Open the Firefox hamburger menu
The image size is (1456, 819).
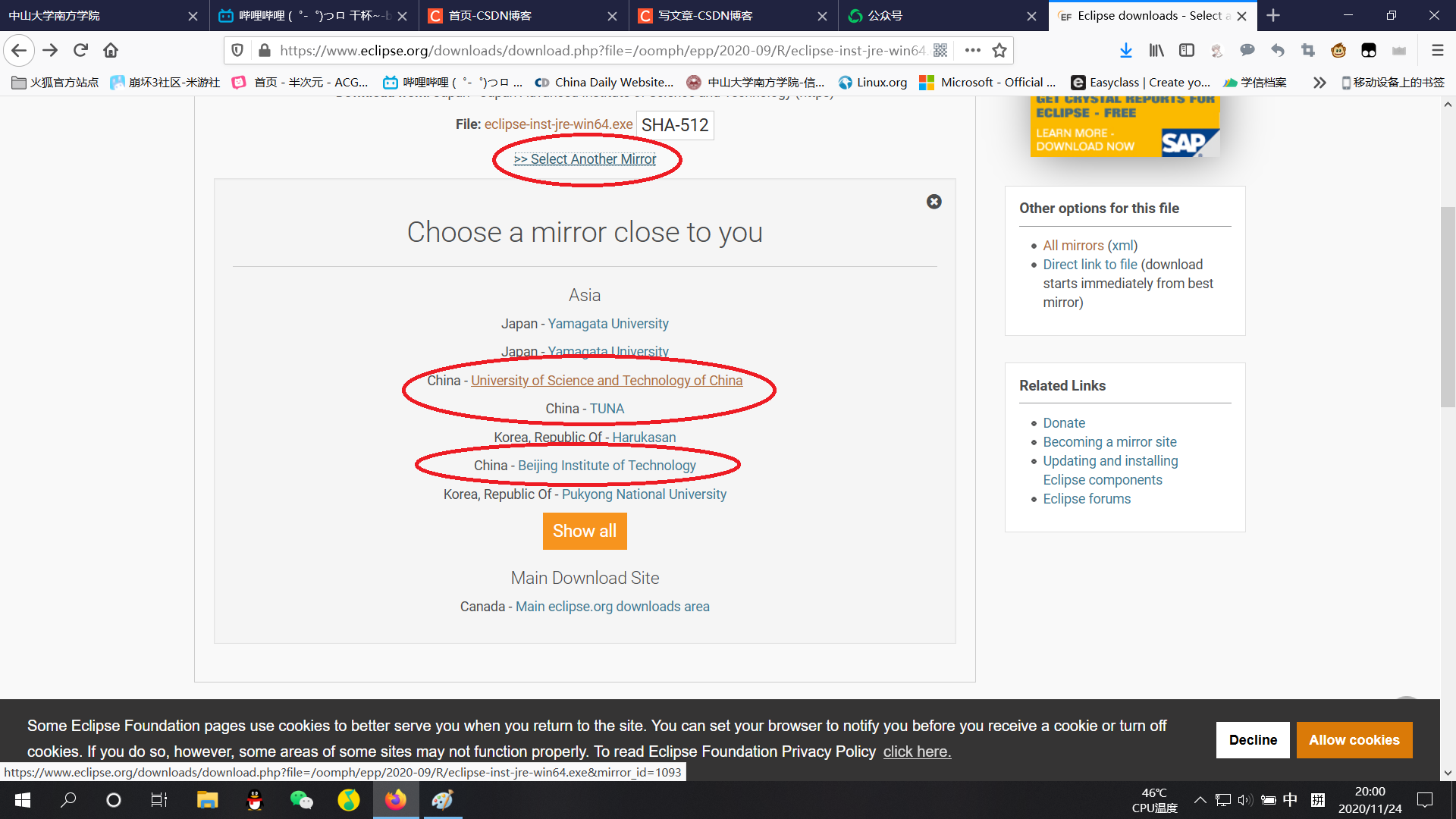[1437, 50]
